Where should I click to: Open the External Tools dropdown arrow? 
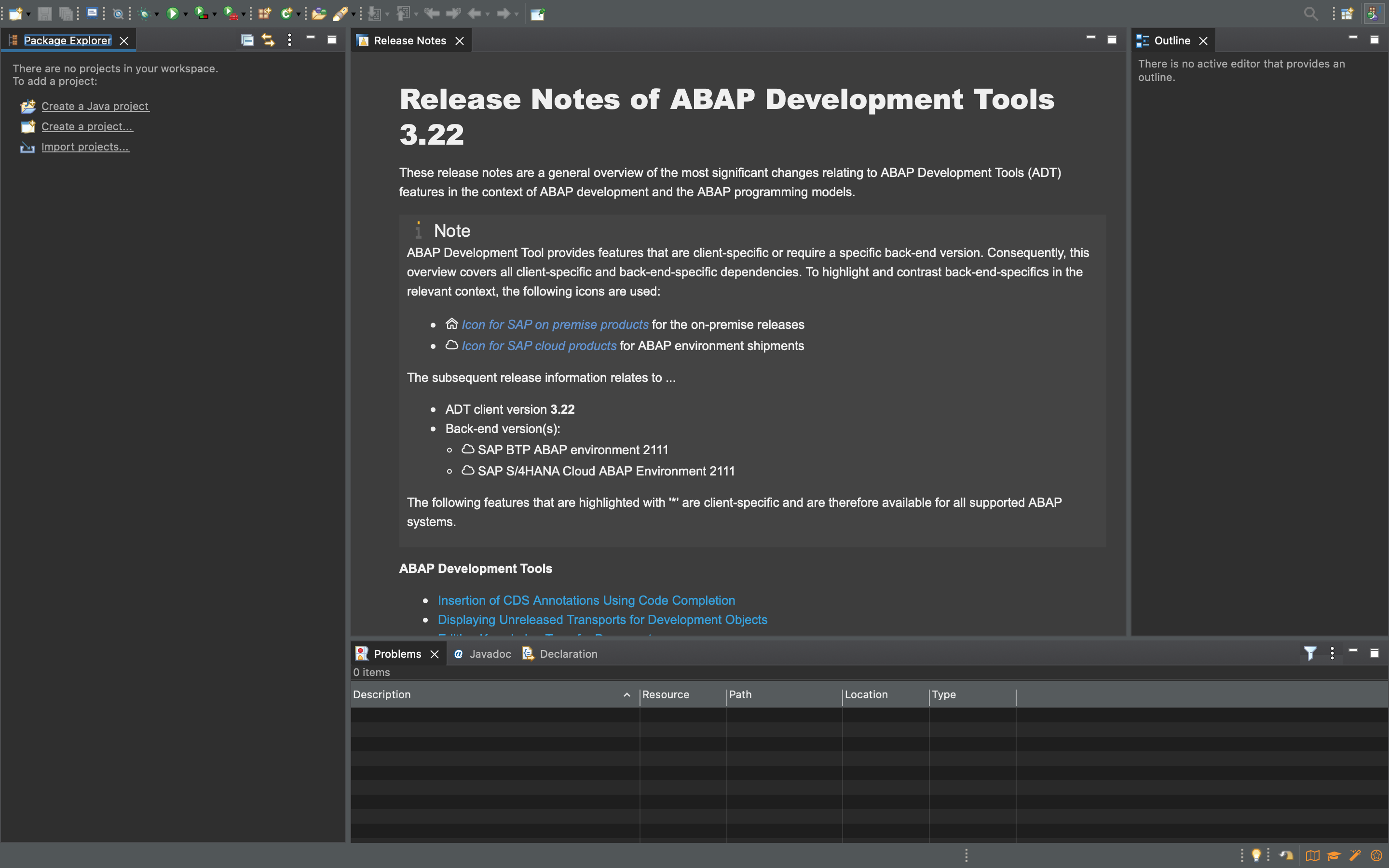[x=244, y=14]
